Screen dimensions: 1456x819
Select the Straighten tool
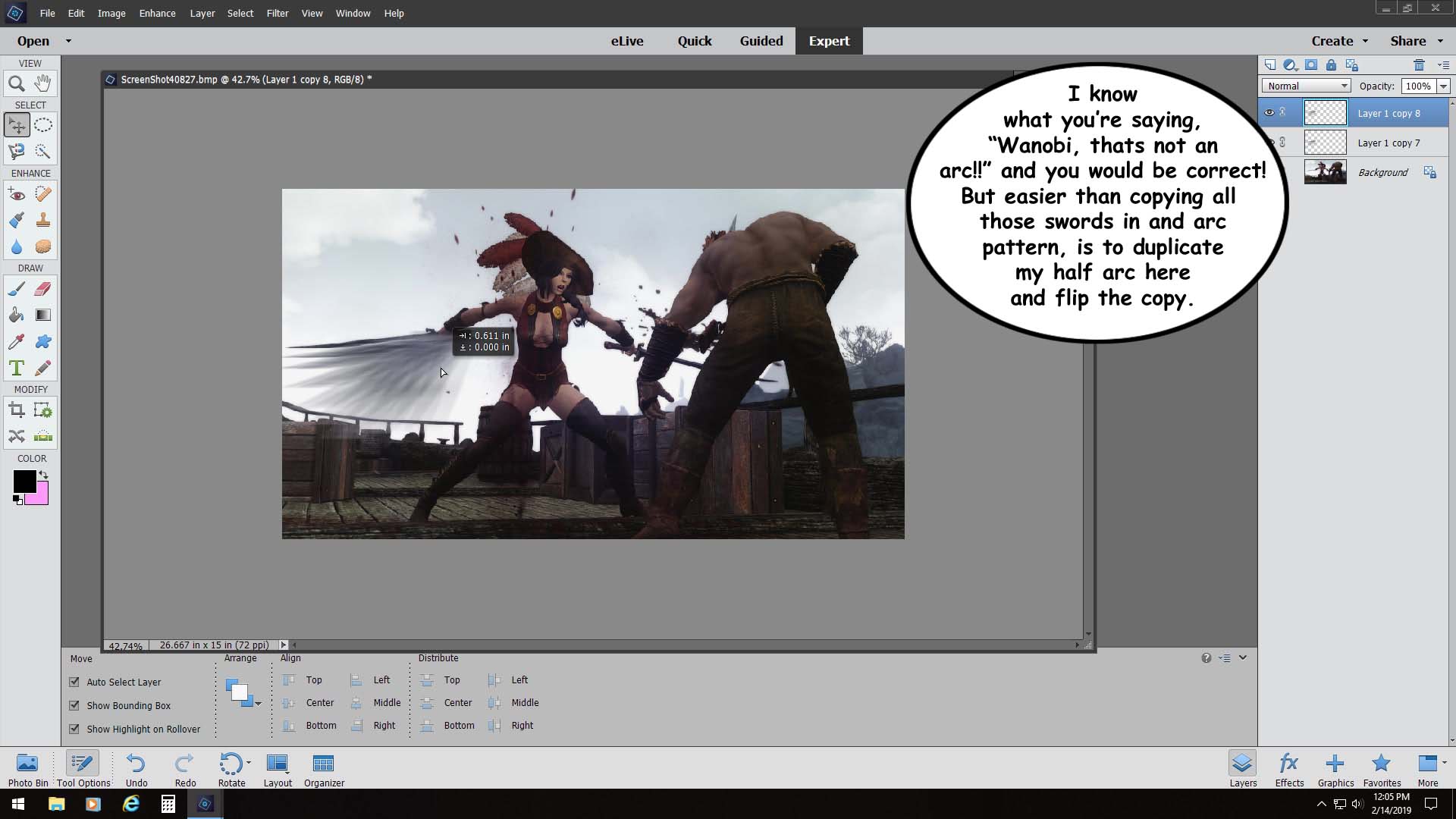tap(43, 436)
